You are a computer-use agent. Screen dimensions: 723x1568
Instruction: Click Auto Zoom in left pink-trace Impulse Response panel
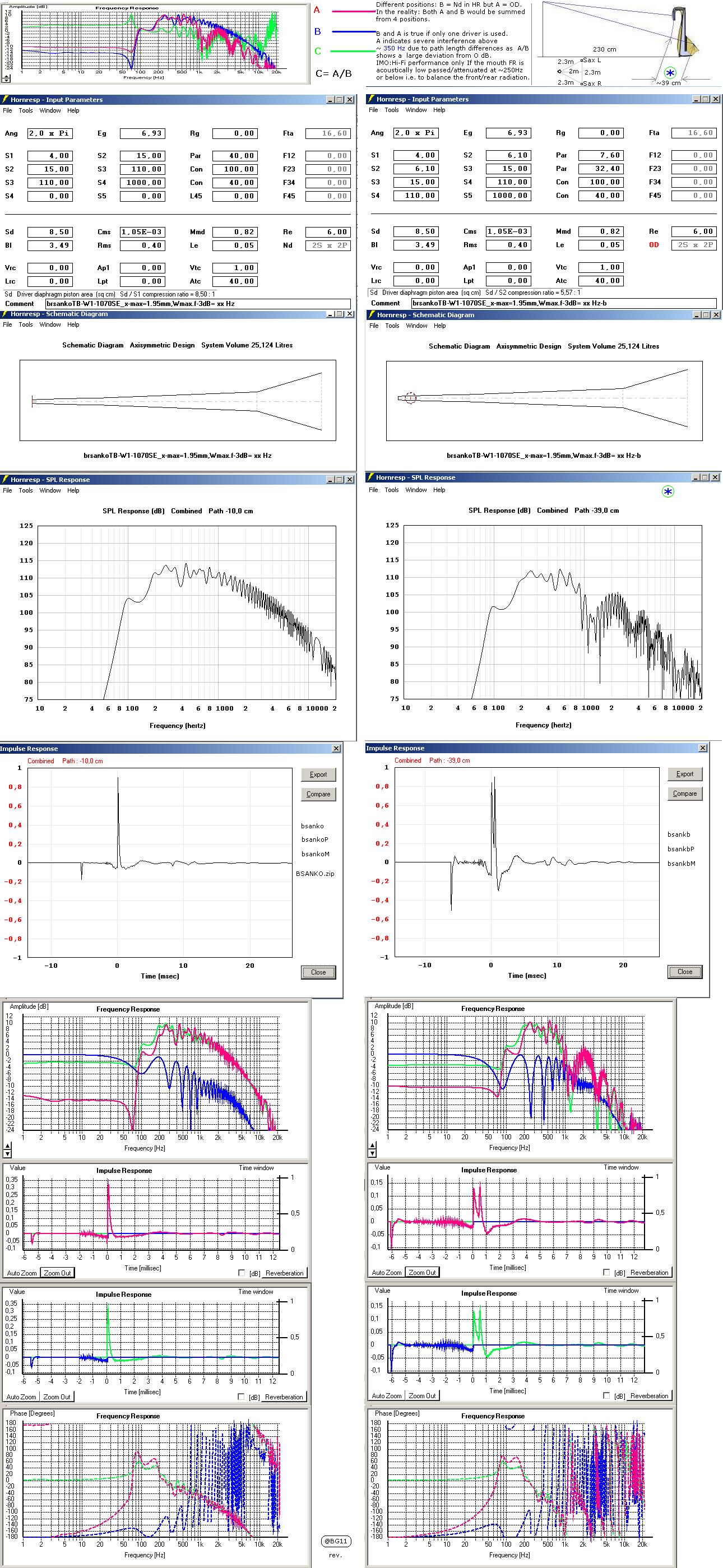(x=22, y=1273)
